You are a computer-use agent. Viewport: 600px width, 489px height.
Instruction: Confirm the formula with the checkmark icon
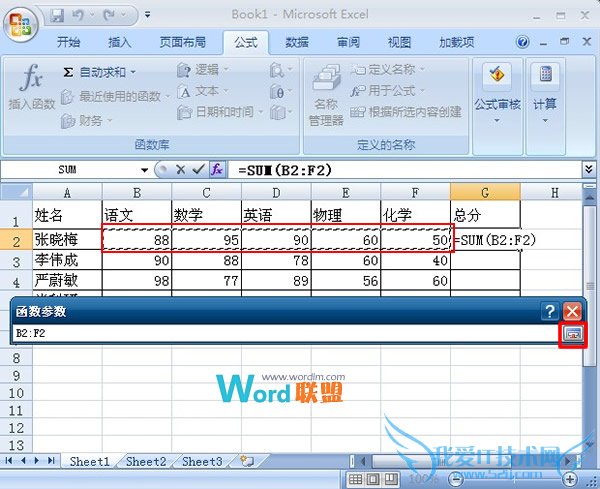198,170
